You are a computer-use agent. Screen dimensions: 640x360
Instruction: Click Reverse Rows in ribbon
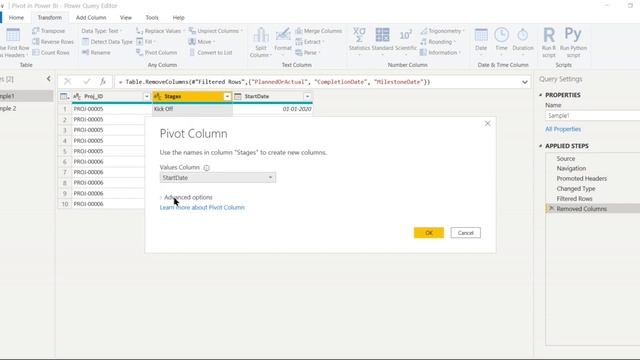pyautogui.click(x=53, y=42)
